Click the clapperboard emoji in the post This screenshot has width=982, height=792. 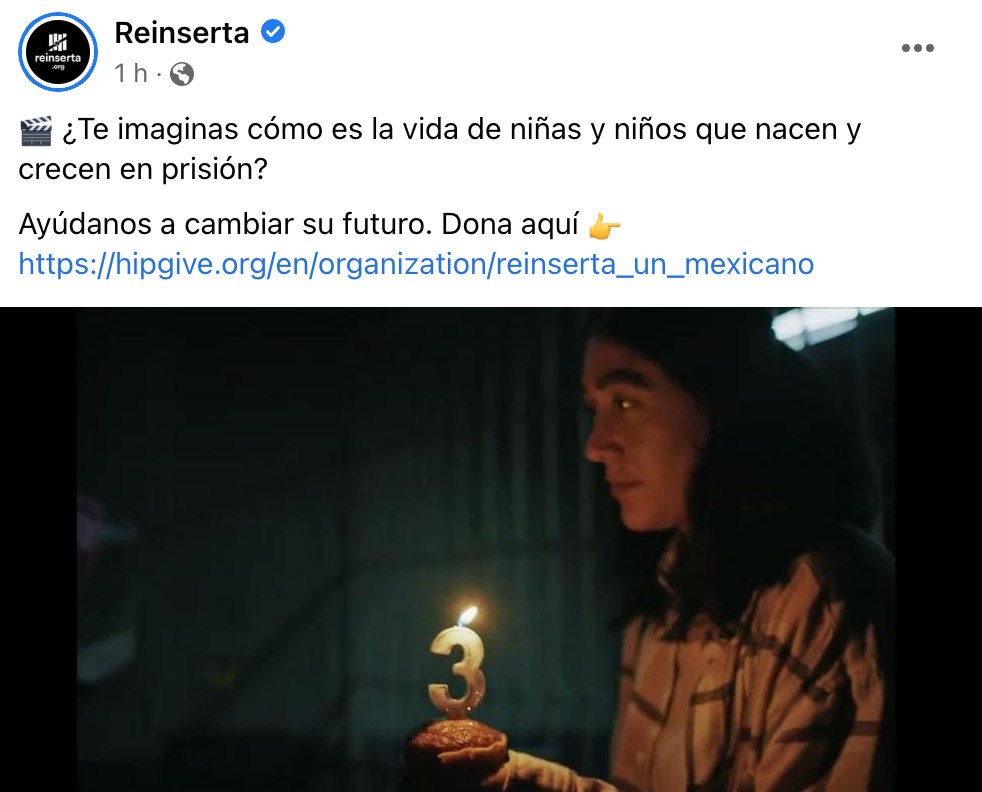point(36,131)
